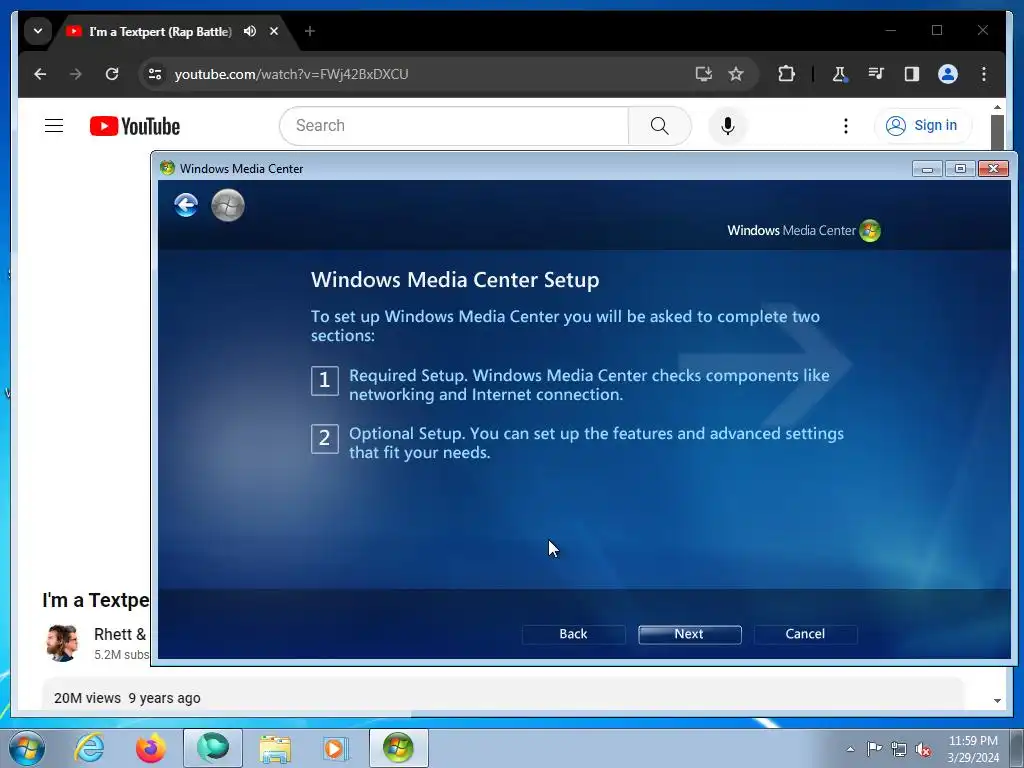
Task: Launch Internet Explorer from taskbar
Action: click(89, 748)
